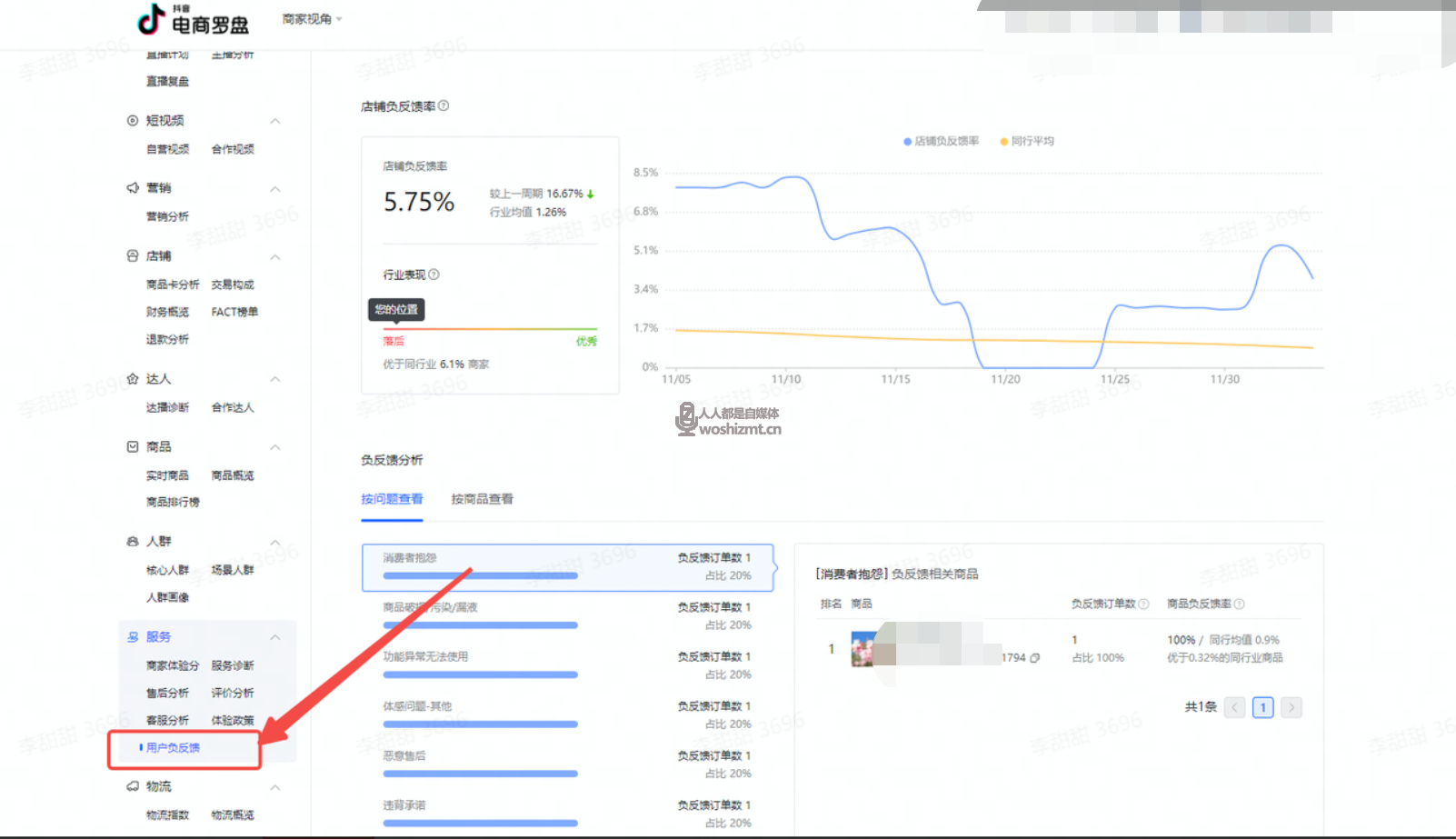The height and width of the screenshot is (839, 1456).
Task: Collapse the 服务 sidebar section chevron
Action: point(274,637)
